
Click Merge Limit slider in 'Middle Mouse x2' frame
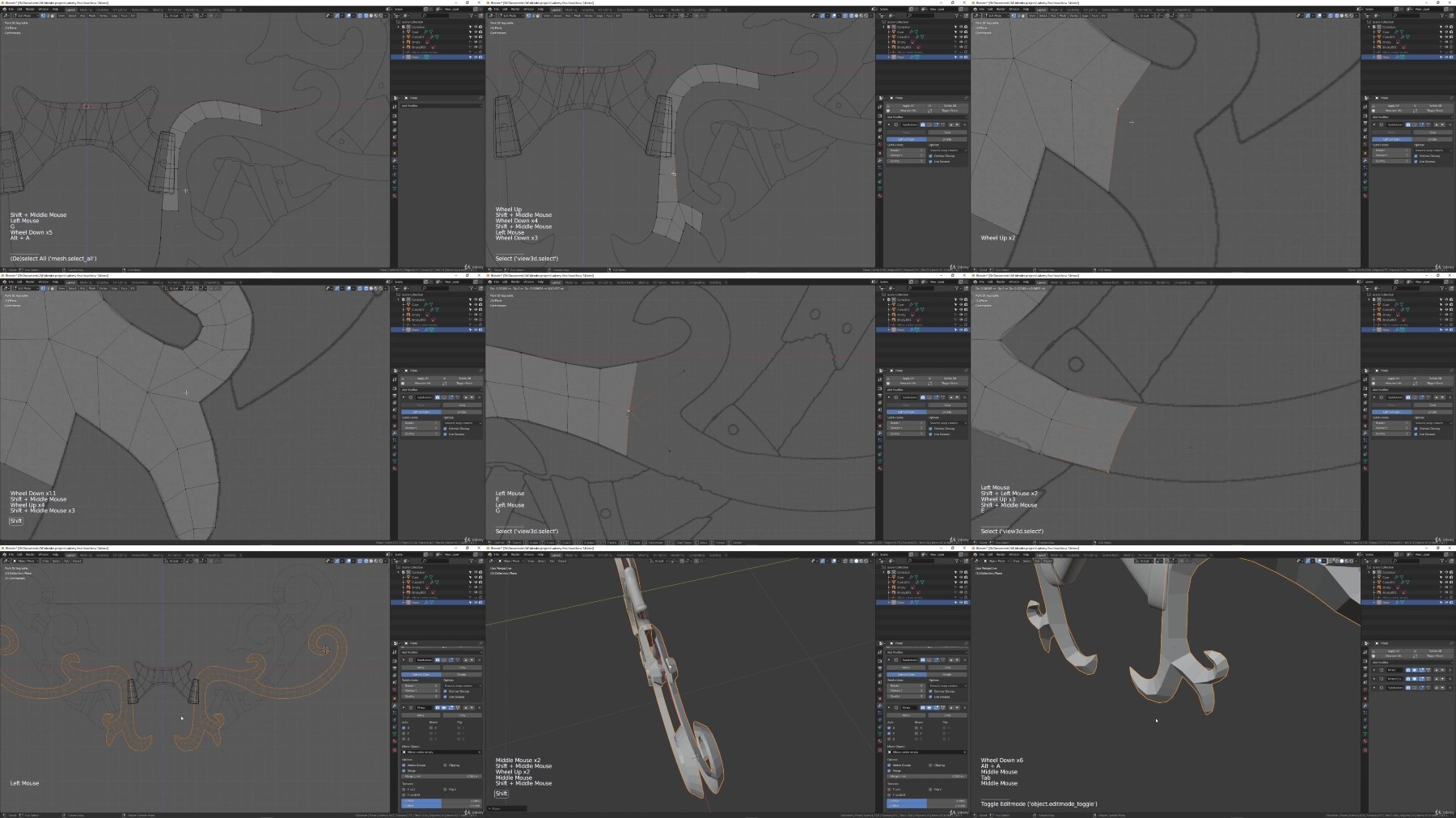click(x=927, y=776)
